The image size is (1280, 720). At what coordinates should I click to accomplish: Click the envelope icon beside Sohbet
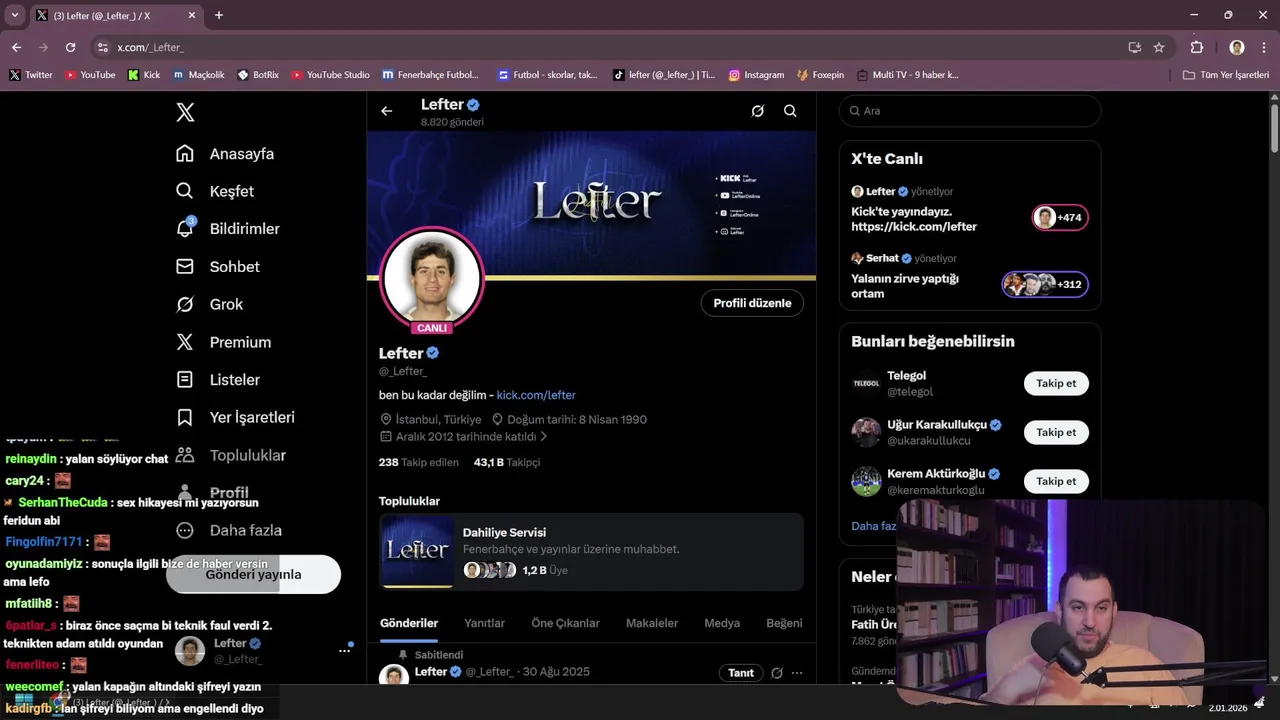[185, 266]
